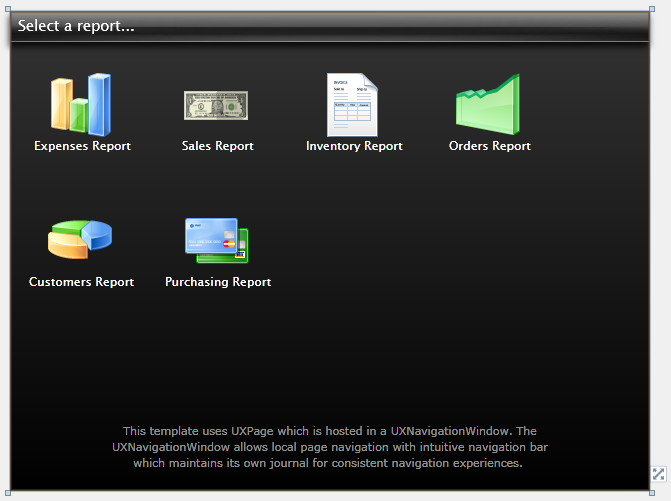Screen dimensions: 671x501
Task: Open the Expenses Report bar chart icon
Action: [81, 104]
